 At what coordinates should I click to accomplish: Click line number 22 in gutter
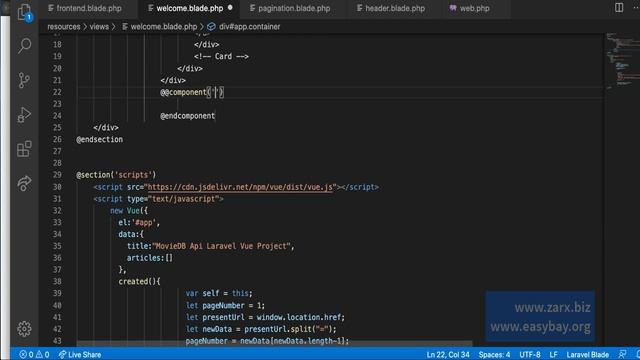coord(57,92)
